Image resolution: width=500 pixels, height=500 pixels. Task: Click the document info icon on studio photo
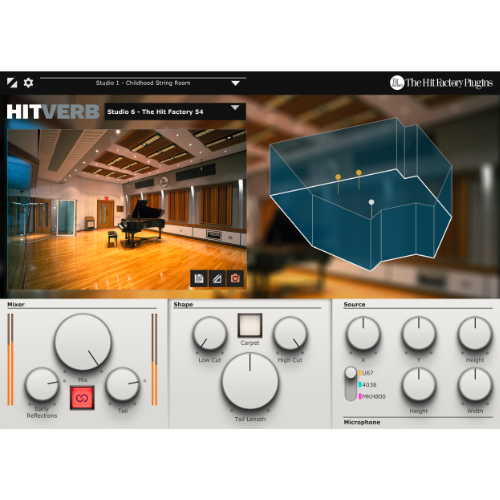pyautogui.click(x=199, y=278)
